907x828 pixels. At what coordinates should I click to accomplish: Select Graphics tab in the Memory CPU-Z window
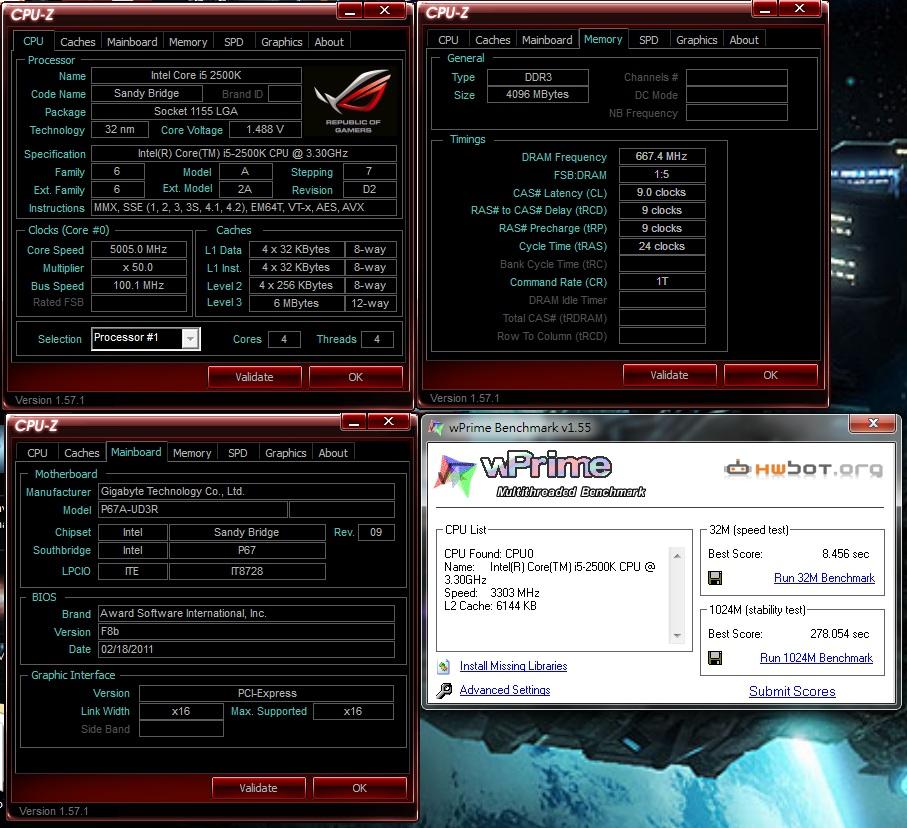696,40
